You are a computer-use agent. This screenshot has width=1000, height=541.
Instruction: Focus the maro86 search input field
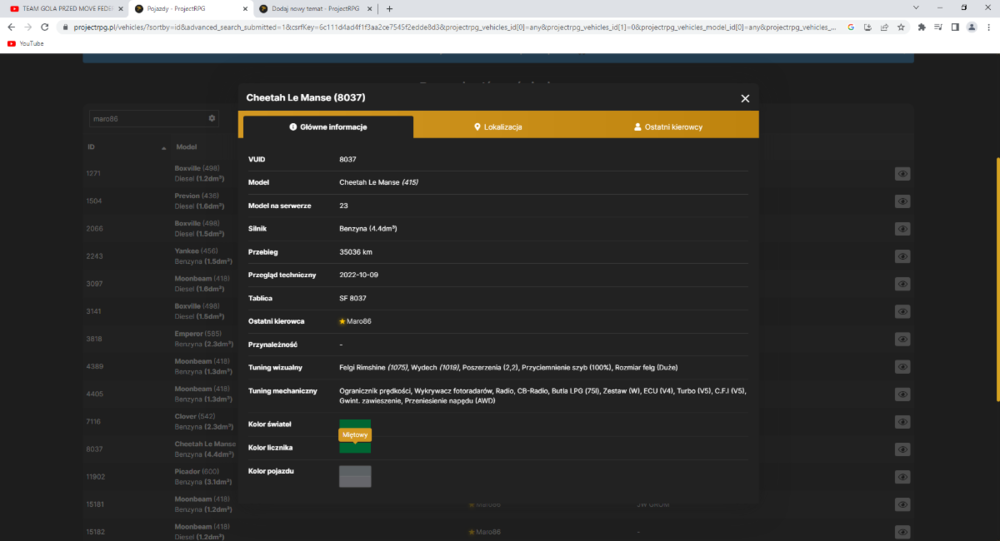point(149,118)
